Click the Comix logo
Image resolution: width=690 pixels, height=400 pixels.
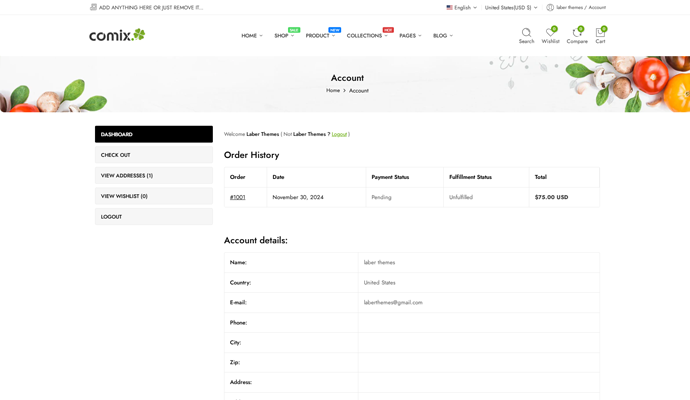coord(117,35)
